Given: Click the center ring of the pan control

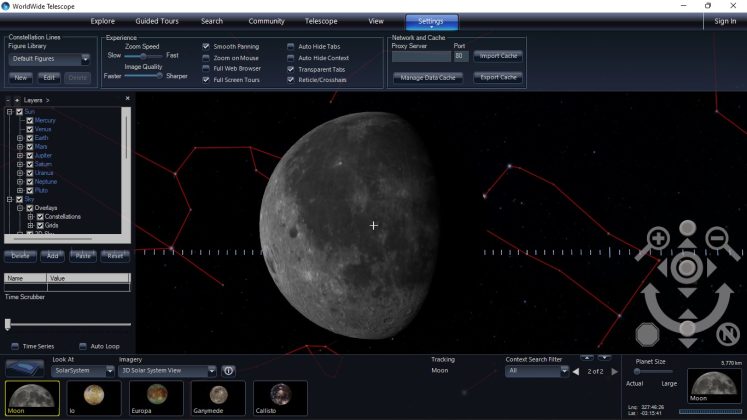Looking at the screenshot, I should click(x=686, y=268).
